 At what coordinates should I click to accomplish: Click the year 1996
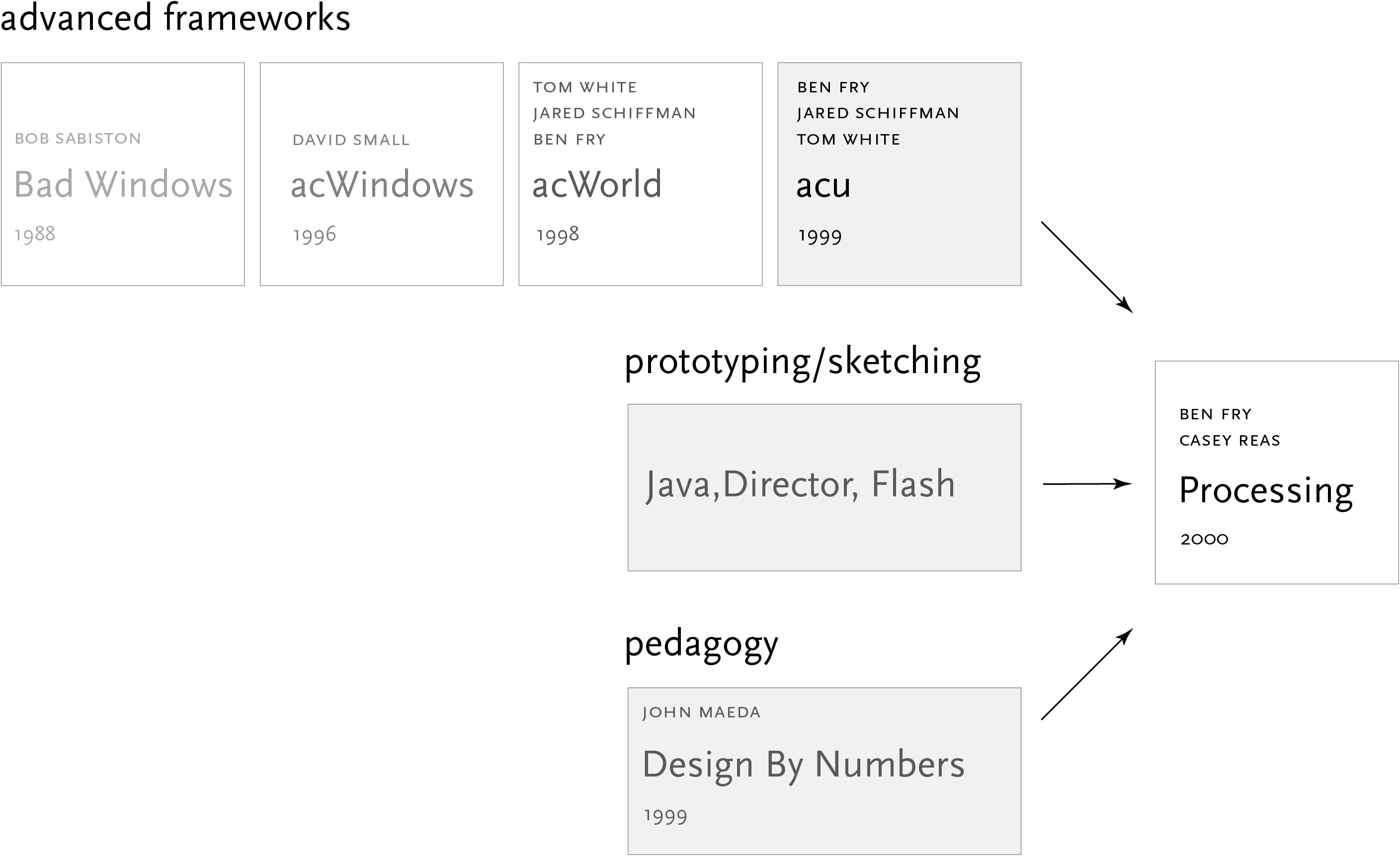pos(314,234)
